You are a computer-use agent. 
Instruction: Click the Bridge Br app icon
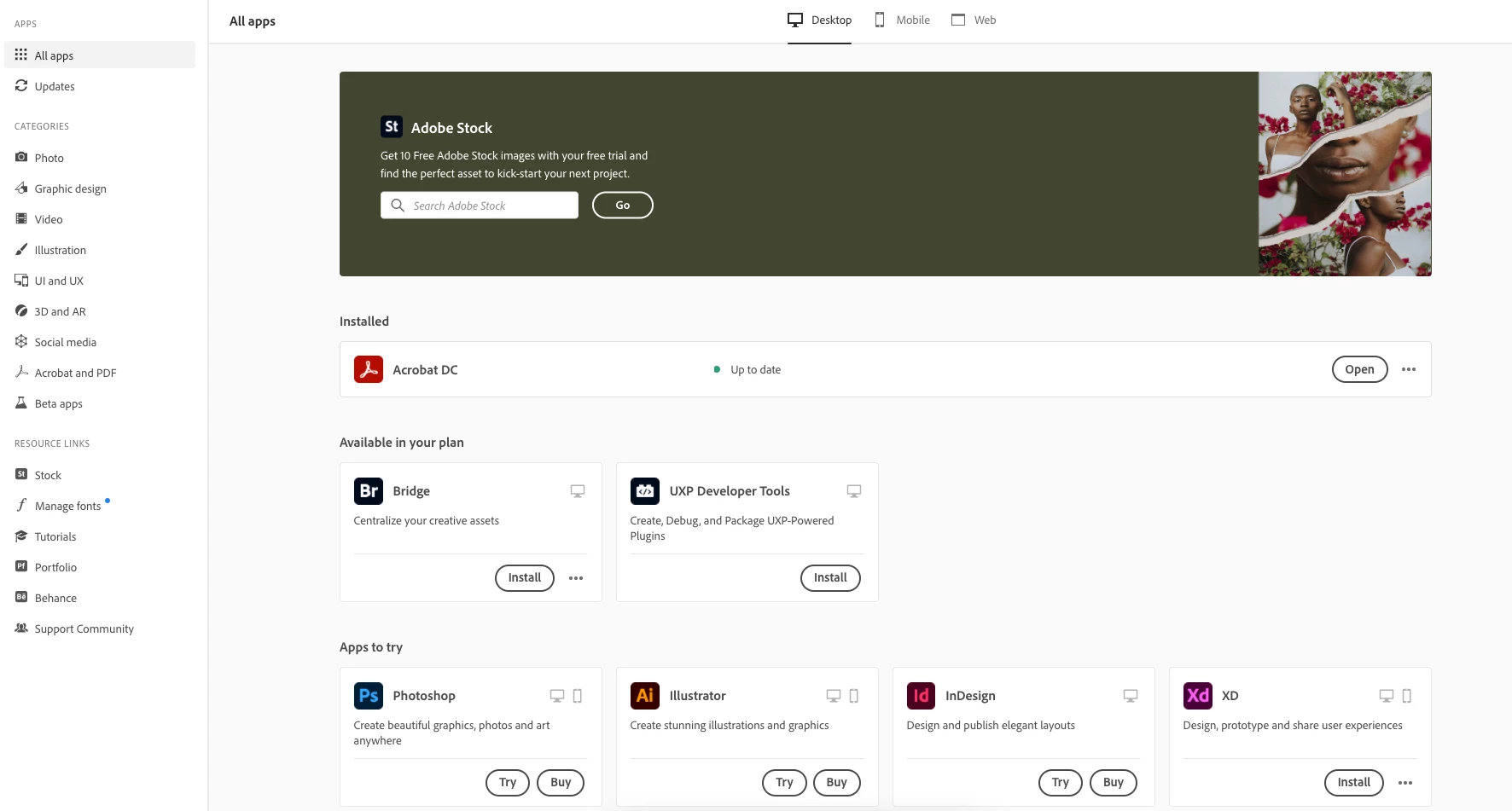[x=369, y=491]
